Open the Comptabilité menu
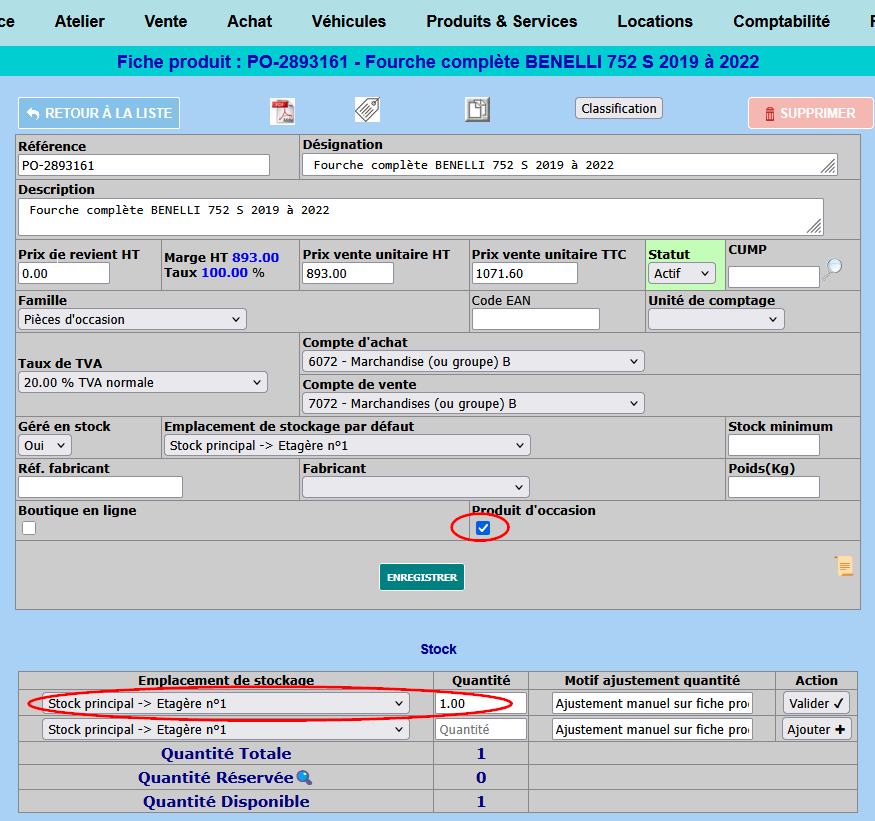The width and height of the screenshot is (875, 821). click(x=781, y=21)
